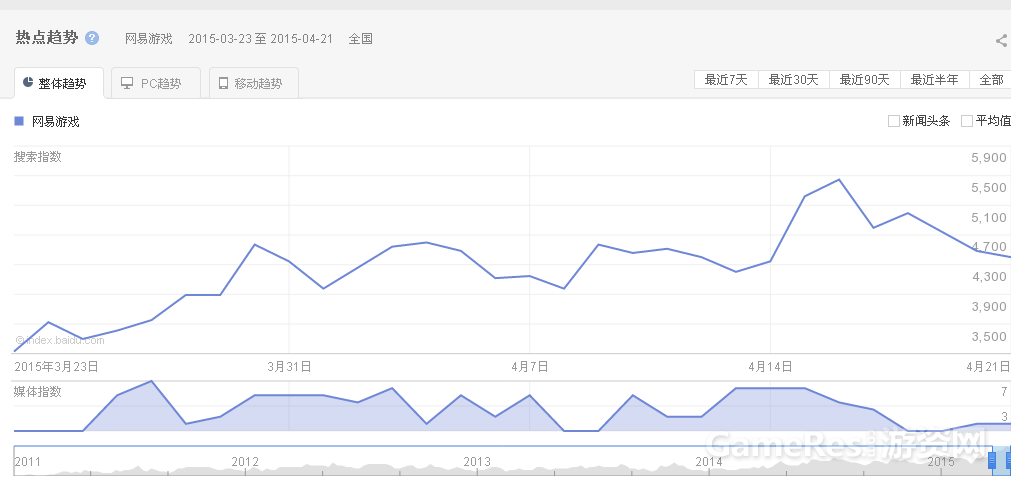Select the 最近半年 range button
Image resolution: width=1011 pixels, height=478 pixels.
coord(935,80)
